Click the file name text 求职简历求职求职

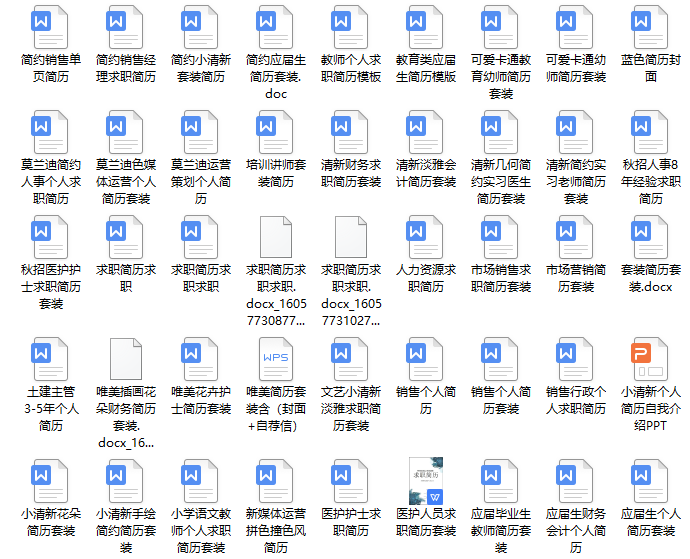click(x=201, y=278)
